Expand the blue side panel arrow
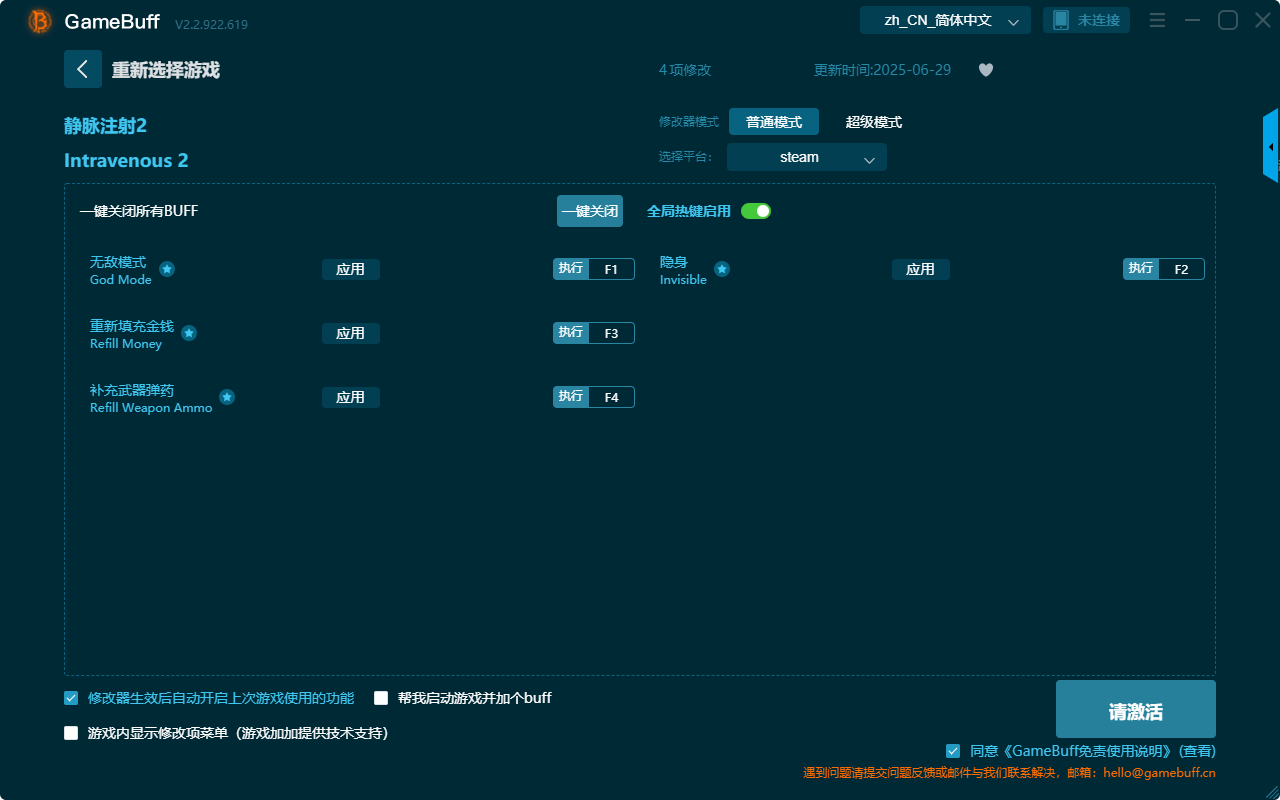This screenshot has height=800, width=1280. tap(1271, 146)
